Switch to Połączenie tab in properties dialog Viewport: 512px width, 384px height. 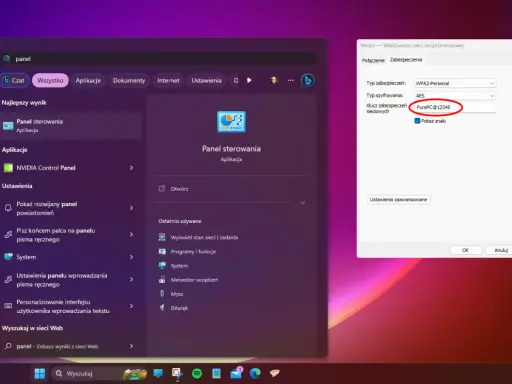pyautogui.click(x=373, y=60)
